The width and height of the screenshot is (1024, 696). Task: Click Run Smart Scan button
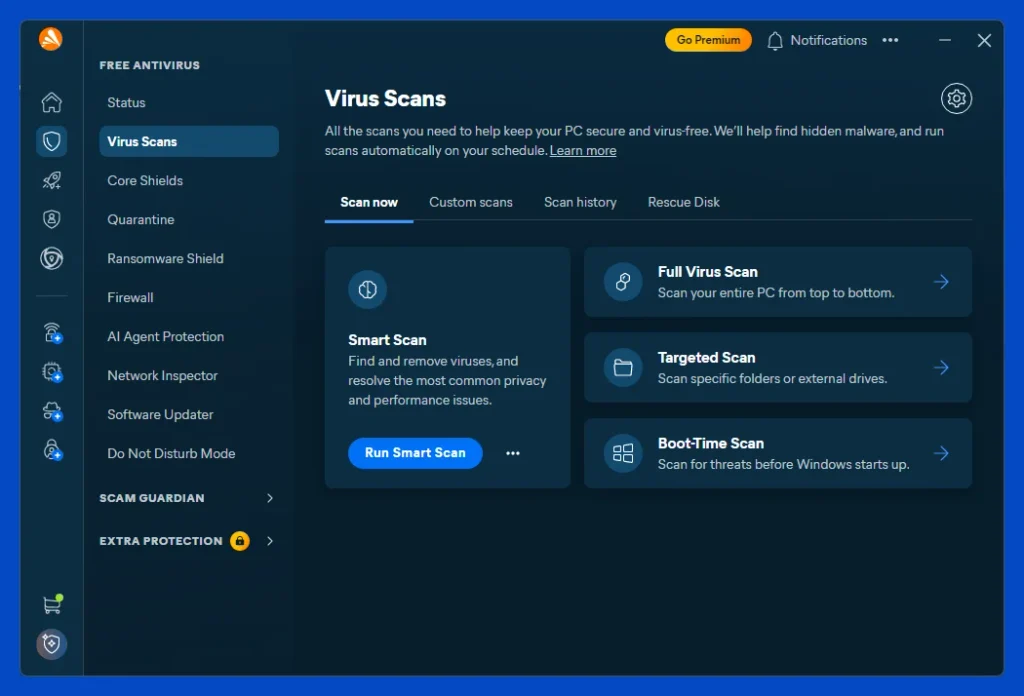[415, 453]
